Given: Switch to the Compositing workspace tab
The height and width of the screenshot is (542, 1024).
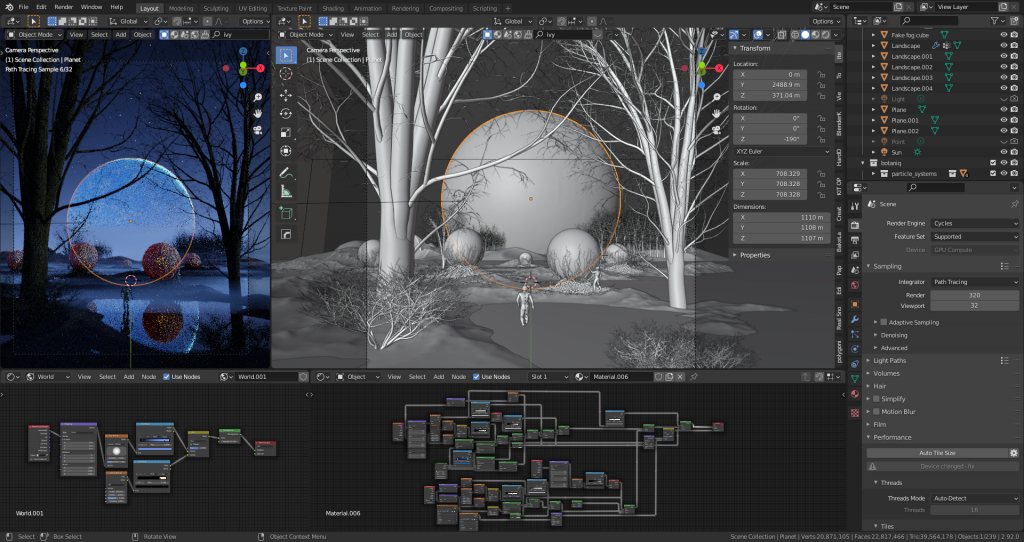Looking at the screenshot, I should pos(445,8).
